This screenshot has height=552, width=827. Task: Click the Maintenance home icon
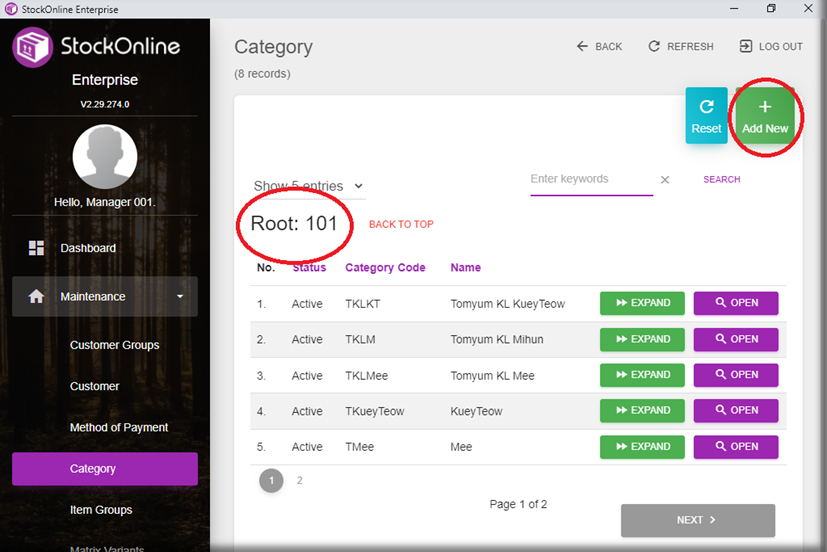(37, 297)
